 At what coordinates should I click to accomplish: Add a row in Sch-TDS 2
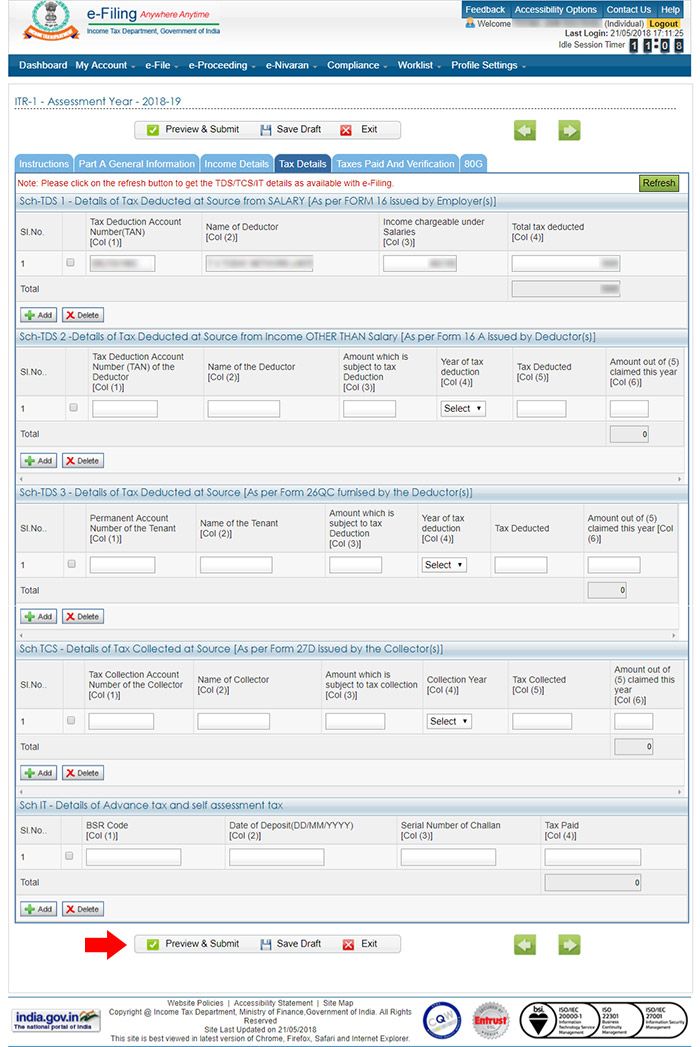click(x=39, y=461)
